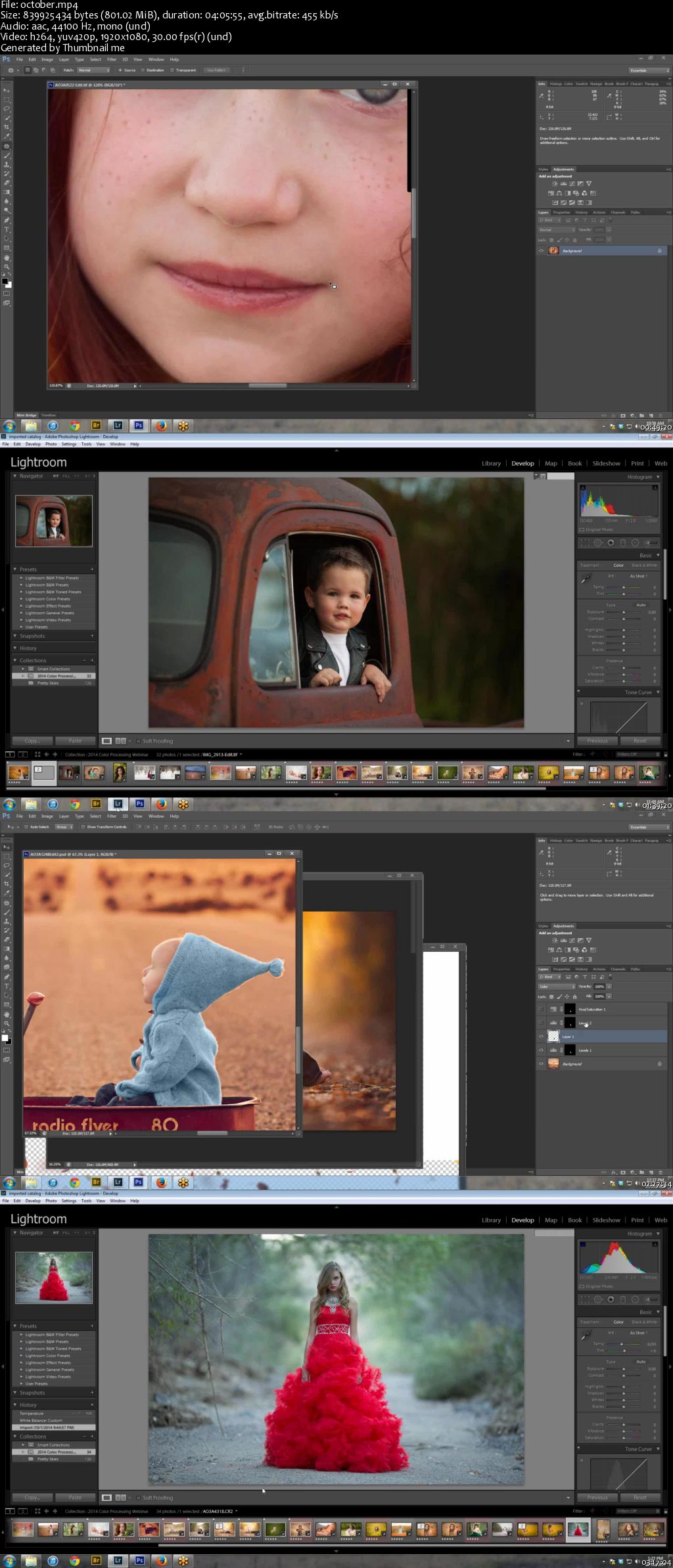Select Lasso tool in freckled-face Photoshop frame
Image resolution: width=673 pixels, height=1568 pixels.
(x=7, y=109)
